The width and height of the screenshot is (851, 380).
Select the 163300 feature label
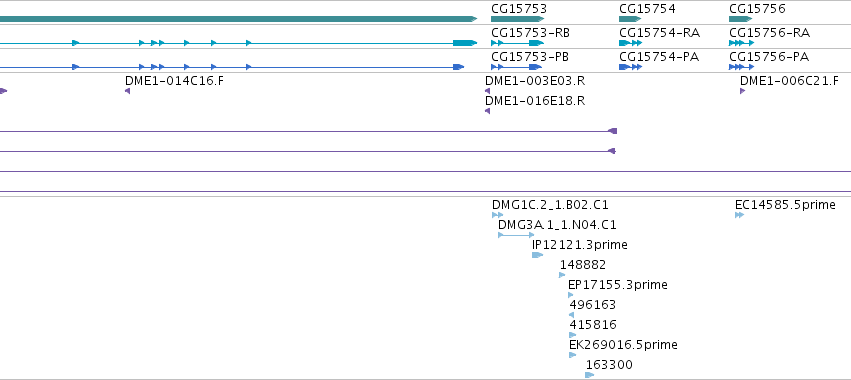[609, 364]
